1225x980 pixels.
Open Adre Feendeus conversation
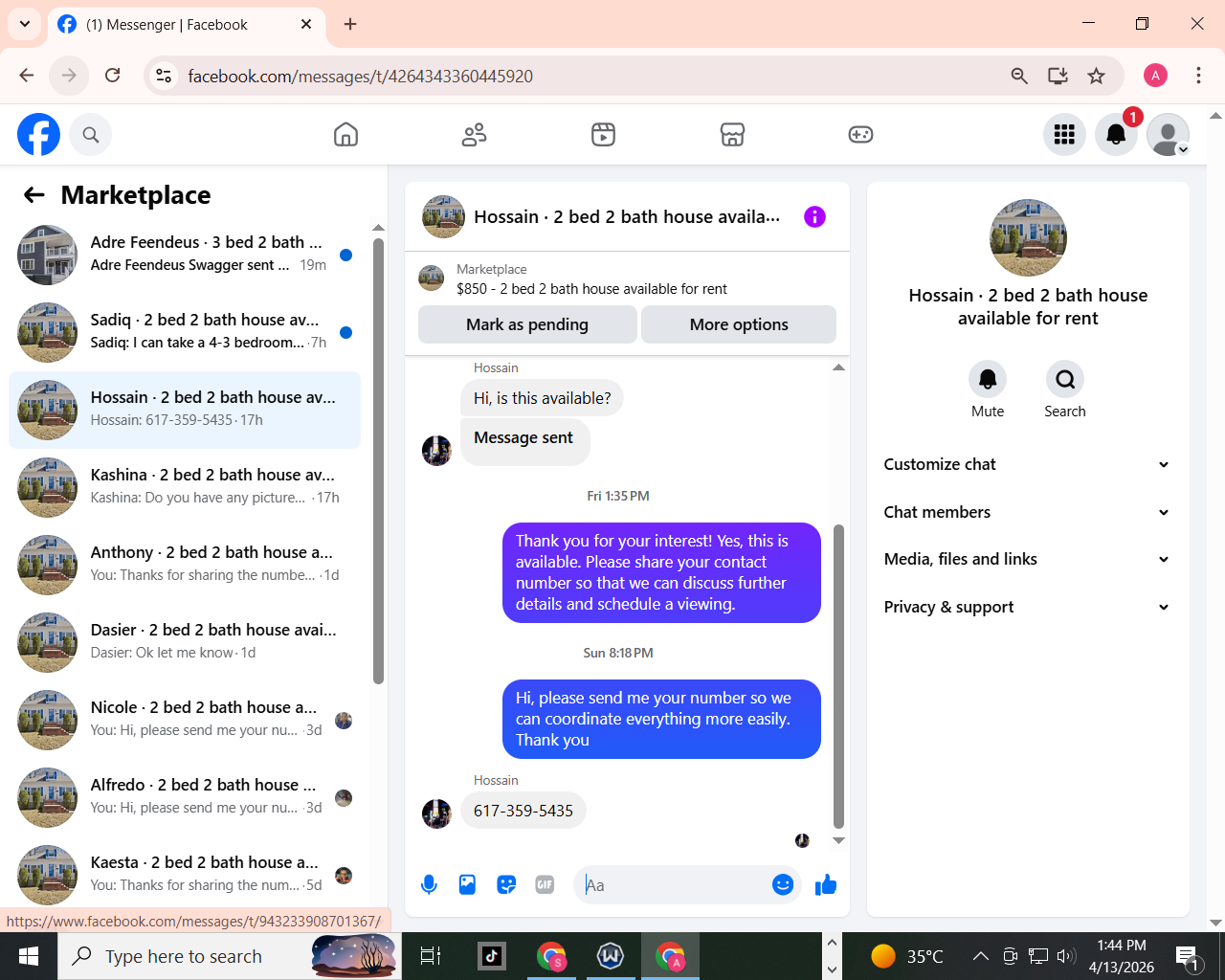point(185,255)
